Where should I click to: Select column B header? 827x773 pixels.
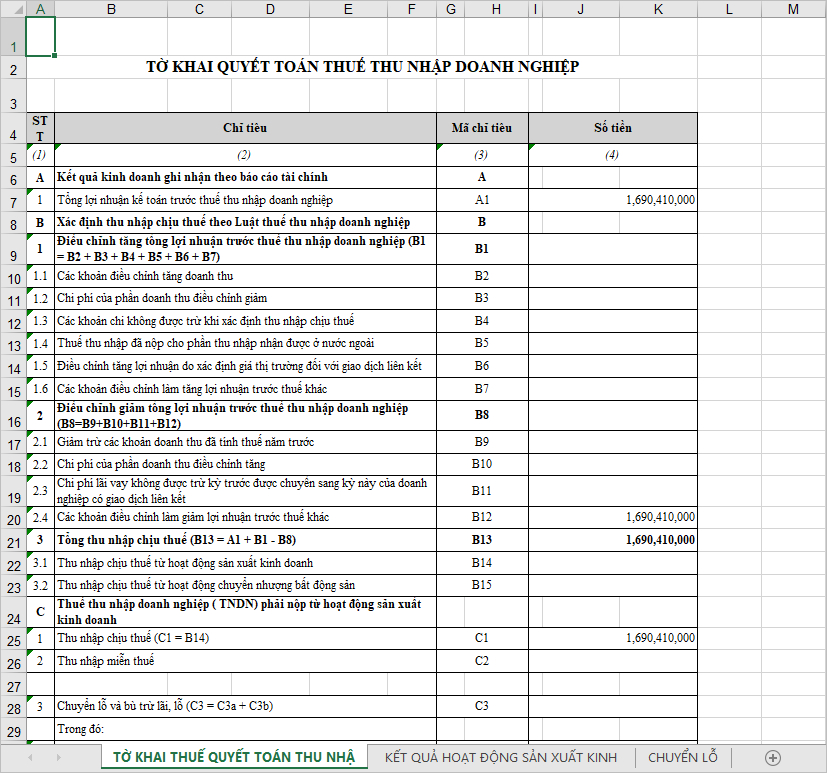pos(110,9)
